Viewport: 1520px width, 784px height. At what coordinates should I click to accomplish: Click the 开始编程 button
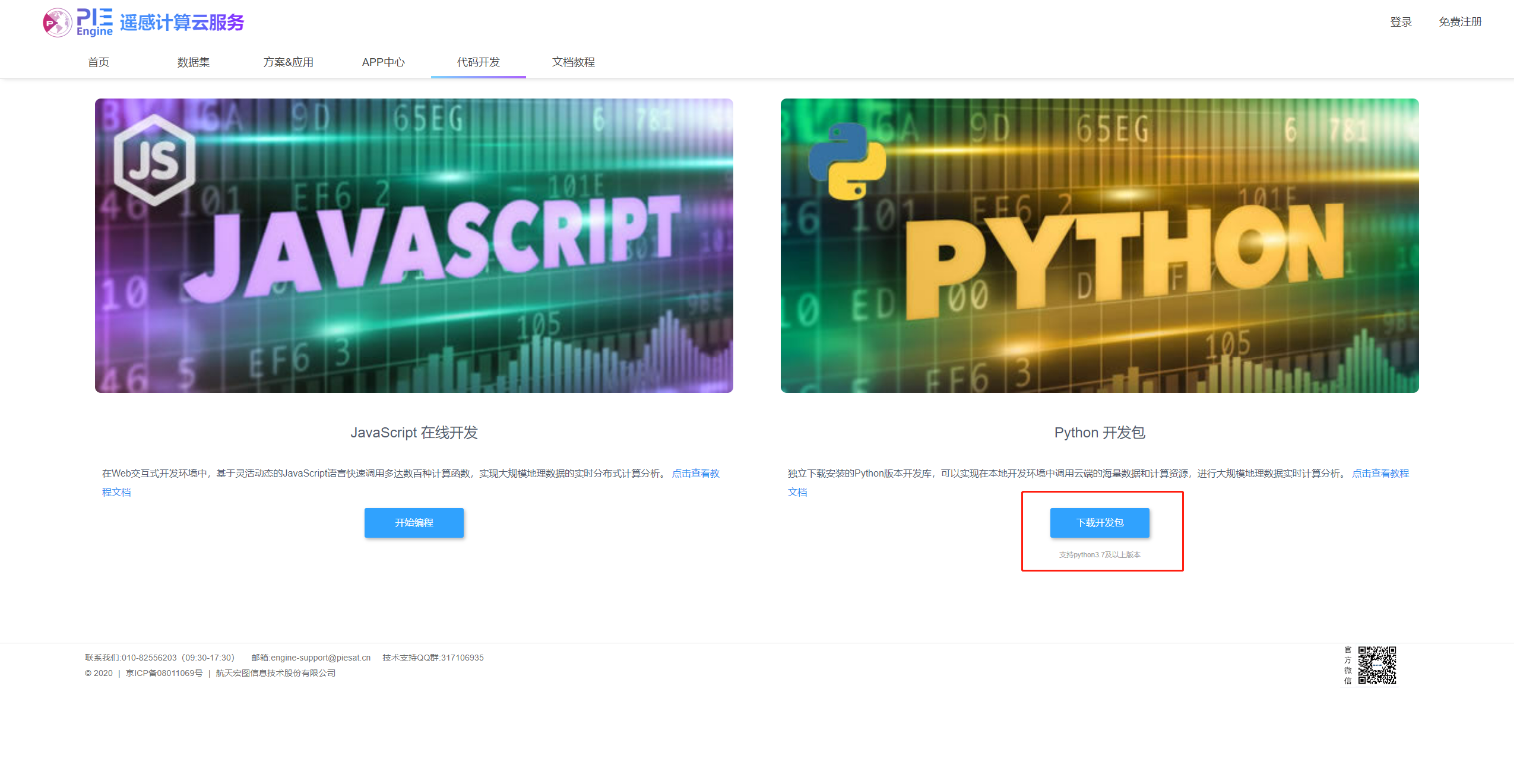414,522
